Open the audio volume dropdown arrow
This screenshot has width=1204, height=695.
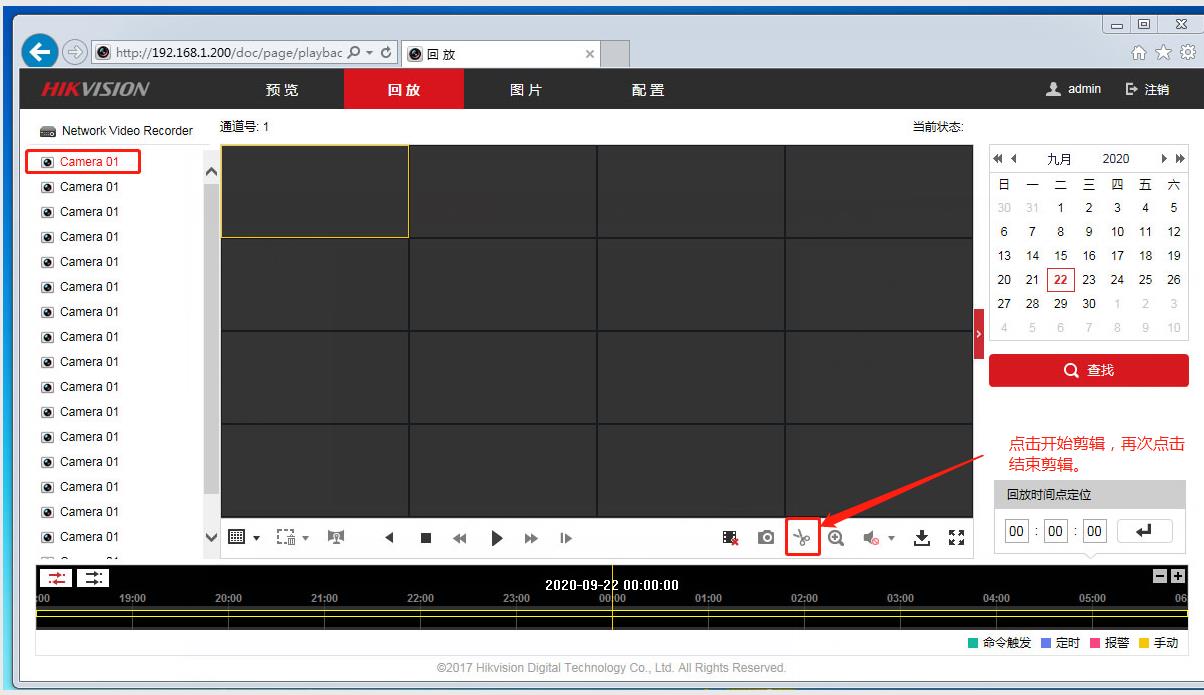[x=891, y=539]
